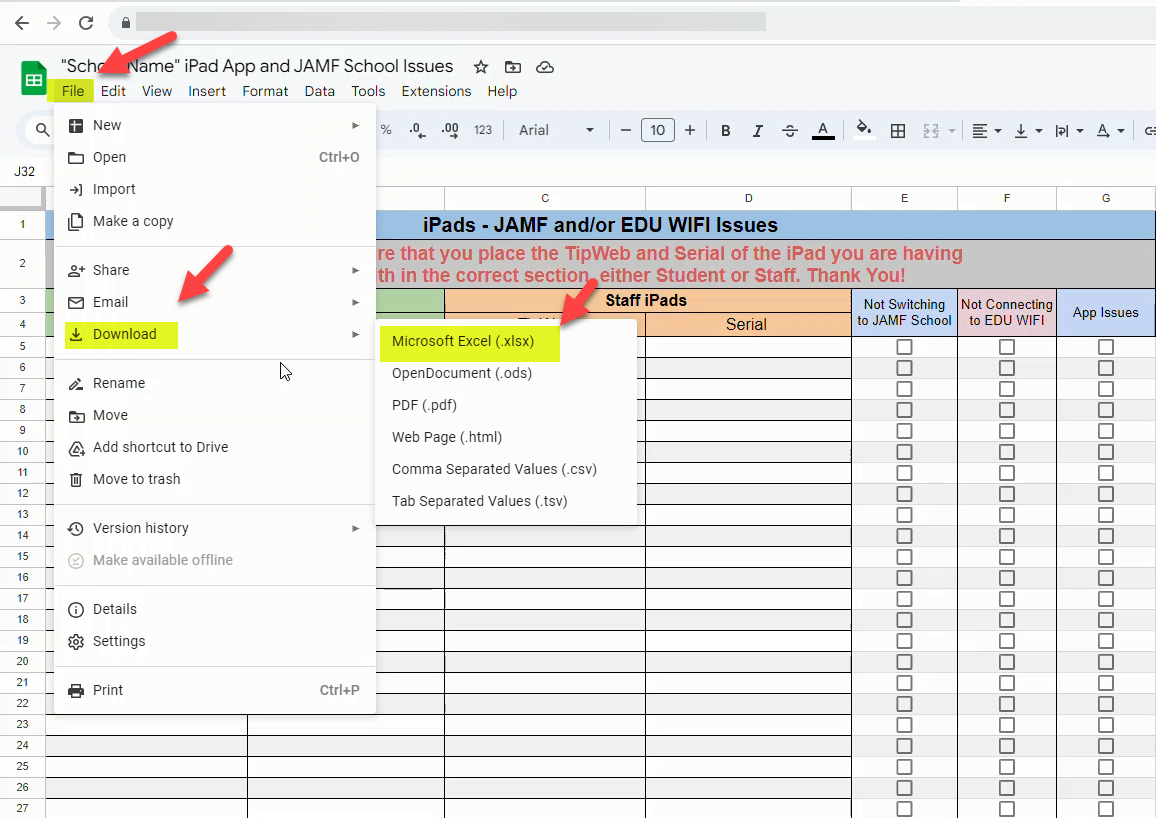The height and width of the screenshot is (818, 1156).
Task: Click the font size input field
Action: (x=657, y=130)
